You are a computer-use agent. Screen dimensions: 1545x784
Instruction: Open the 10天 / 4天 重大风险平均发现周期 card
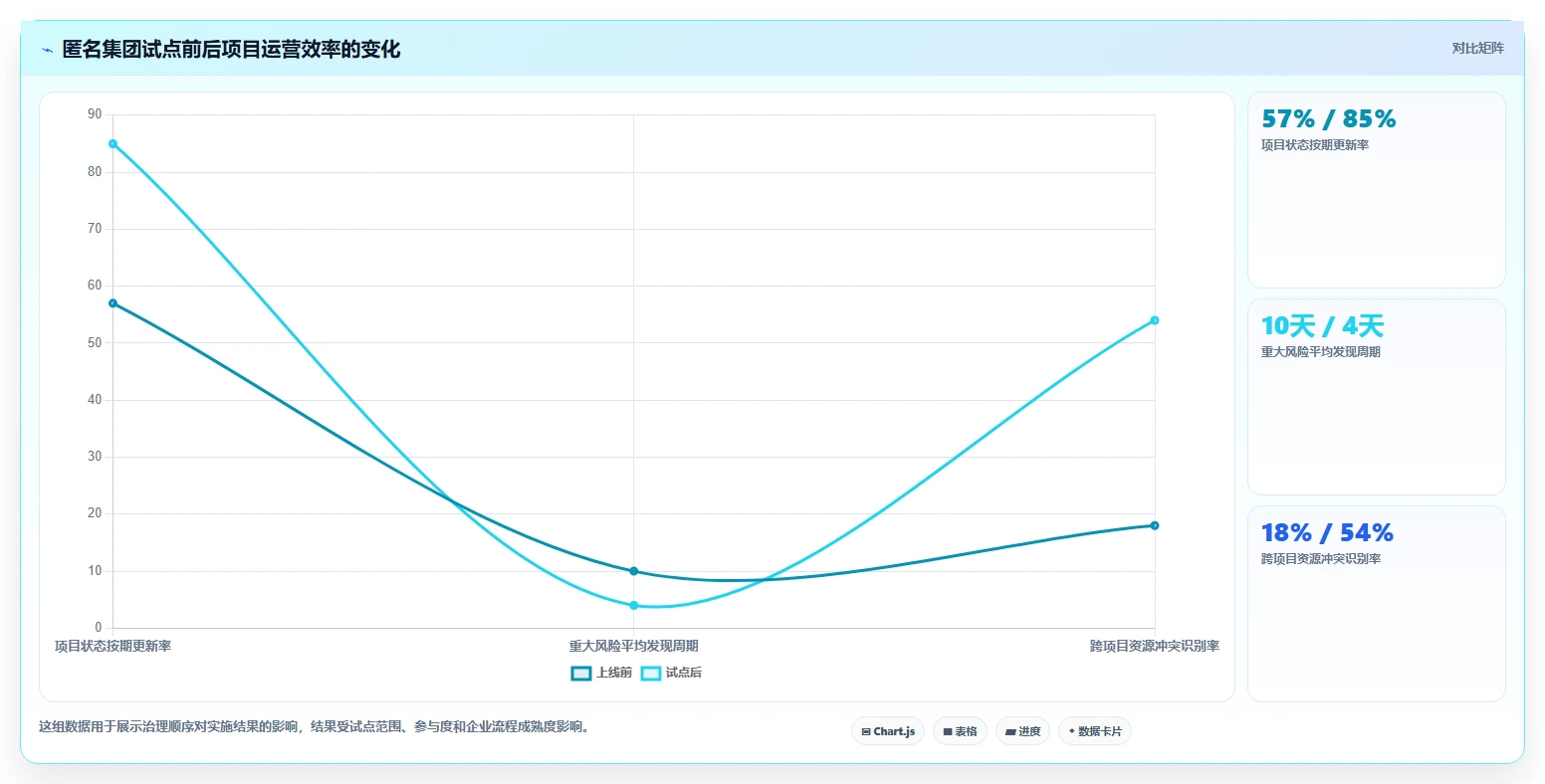tap(1376, 397)
